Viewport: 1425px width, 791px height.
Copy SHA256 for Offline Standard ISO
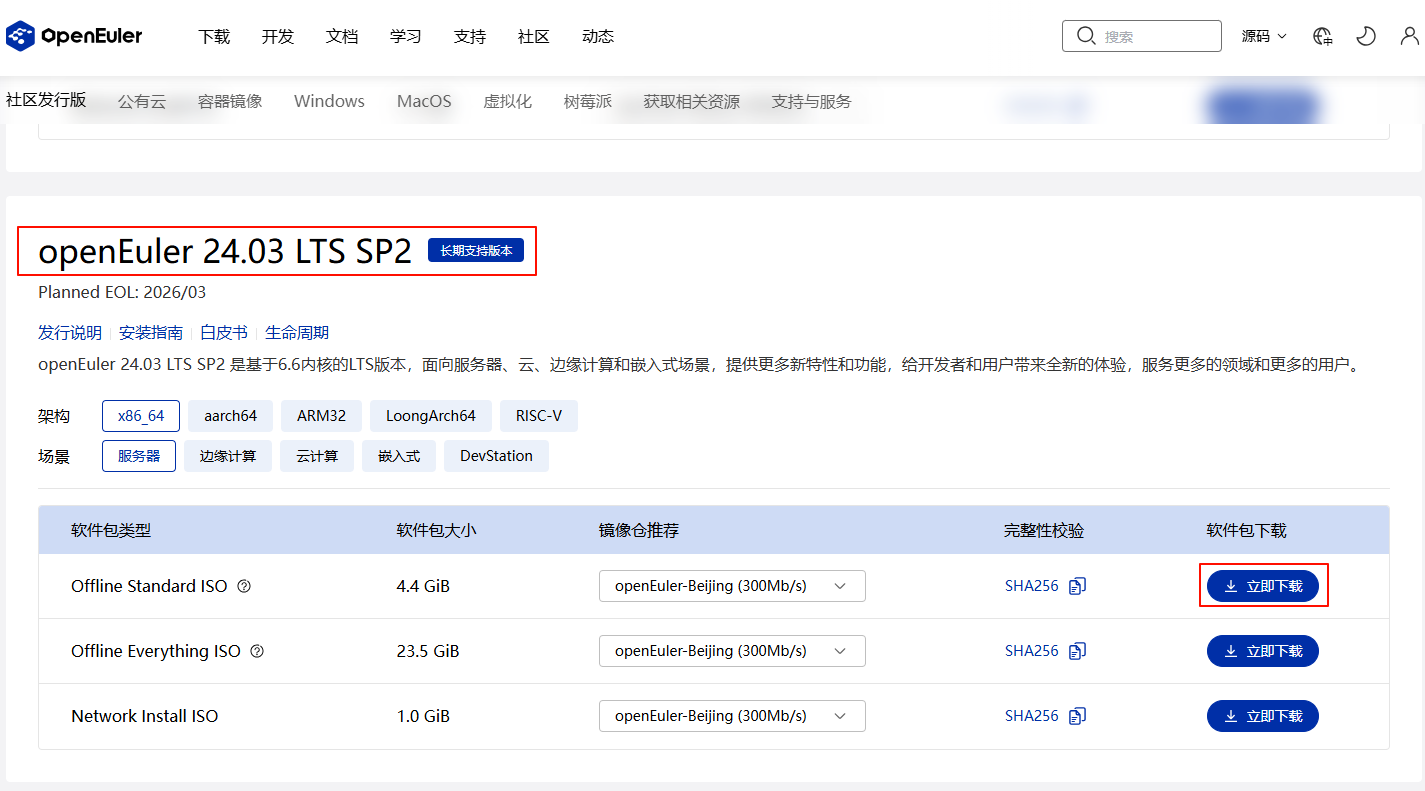(1077, 586)
